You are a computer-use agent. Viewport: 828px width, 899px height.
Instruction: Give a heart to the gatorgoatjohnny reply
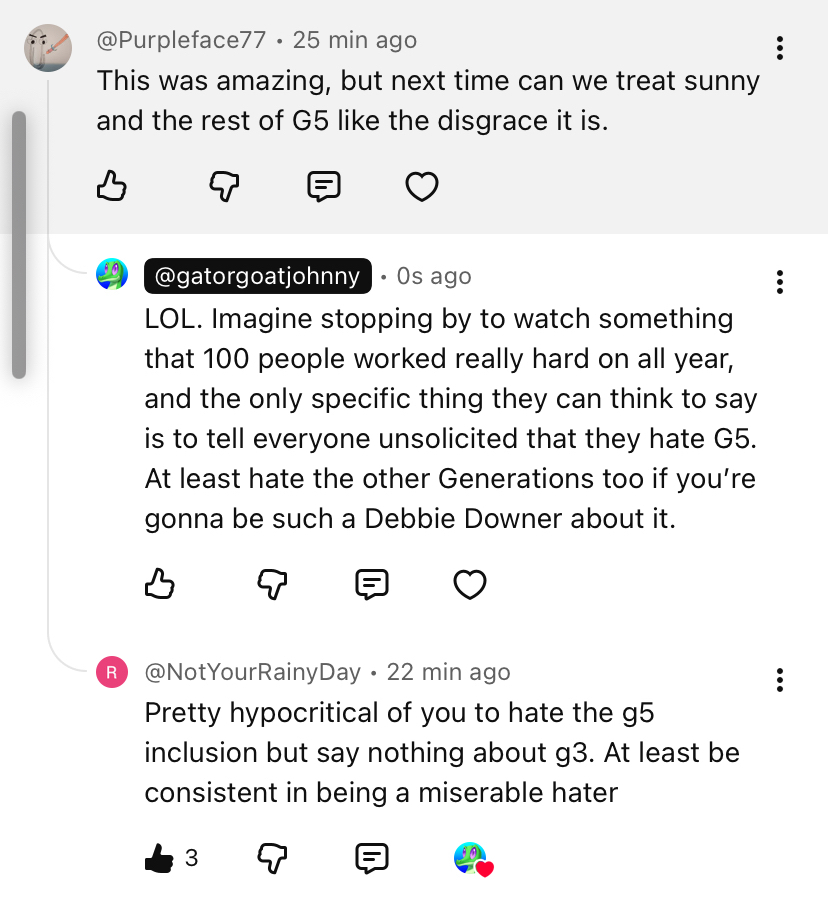[469, 584]
